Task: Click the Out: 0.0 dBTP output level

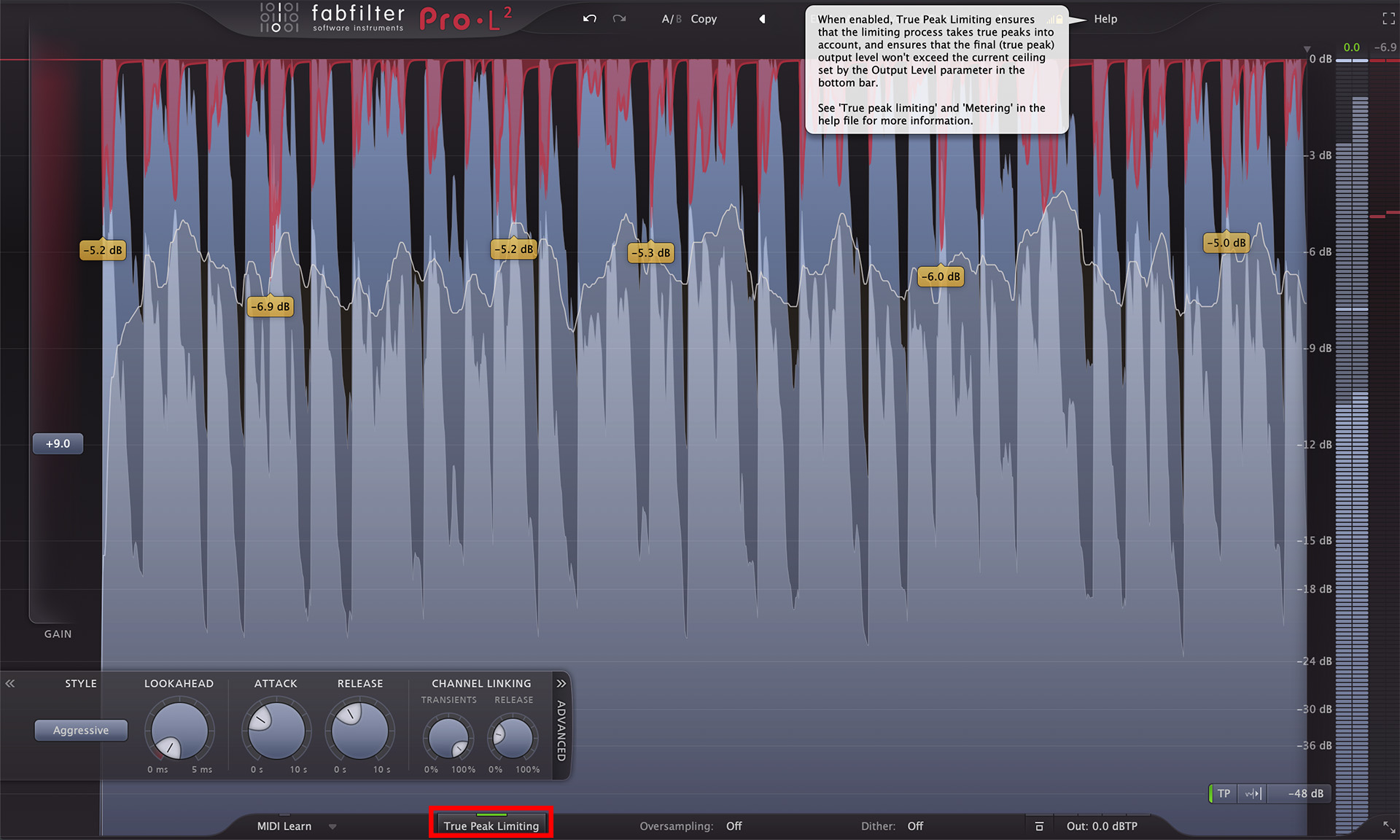Action: click(x=1102, y=826)
